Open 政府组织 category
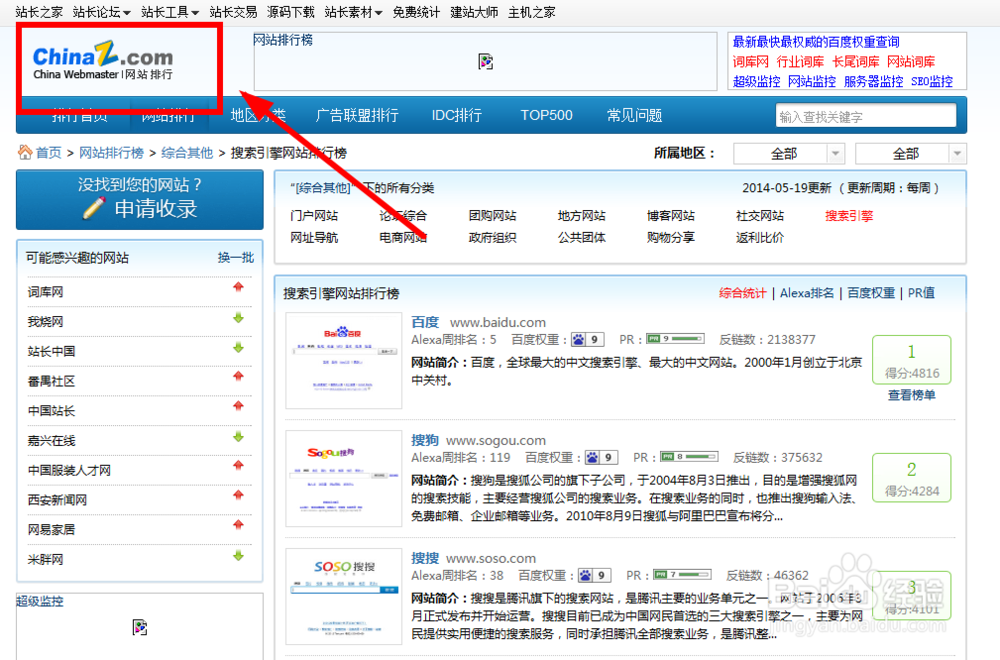1000x660 pixels. pos(492,238)
